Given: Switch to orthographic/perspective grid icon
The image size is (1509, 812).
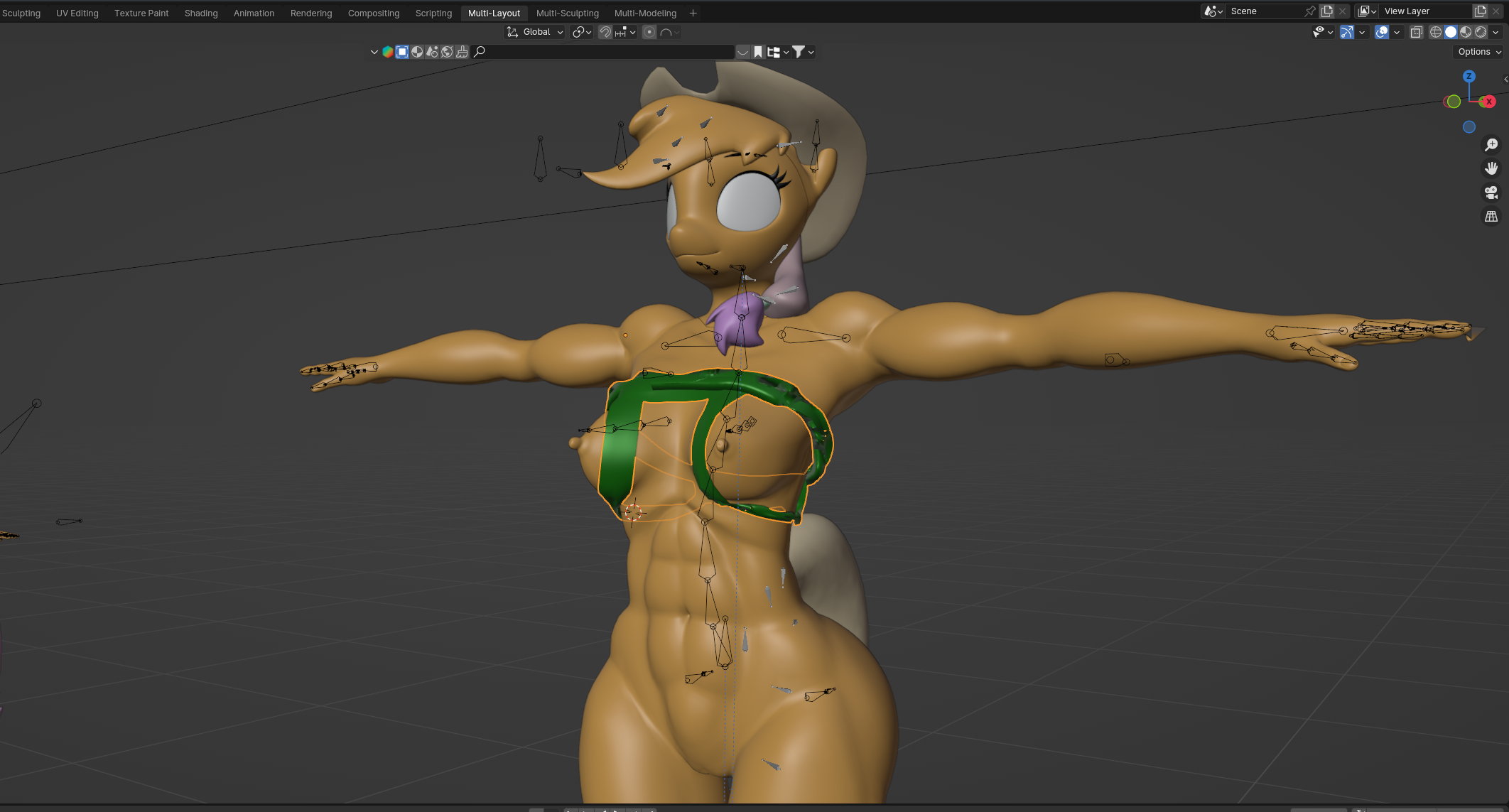Looking at the screenshot, I should click(1491, 217).
